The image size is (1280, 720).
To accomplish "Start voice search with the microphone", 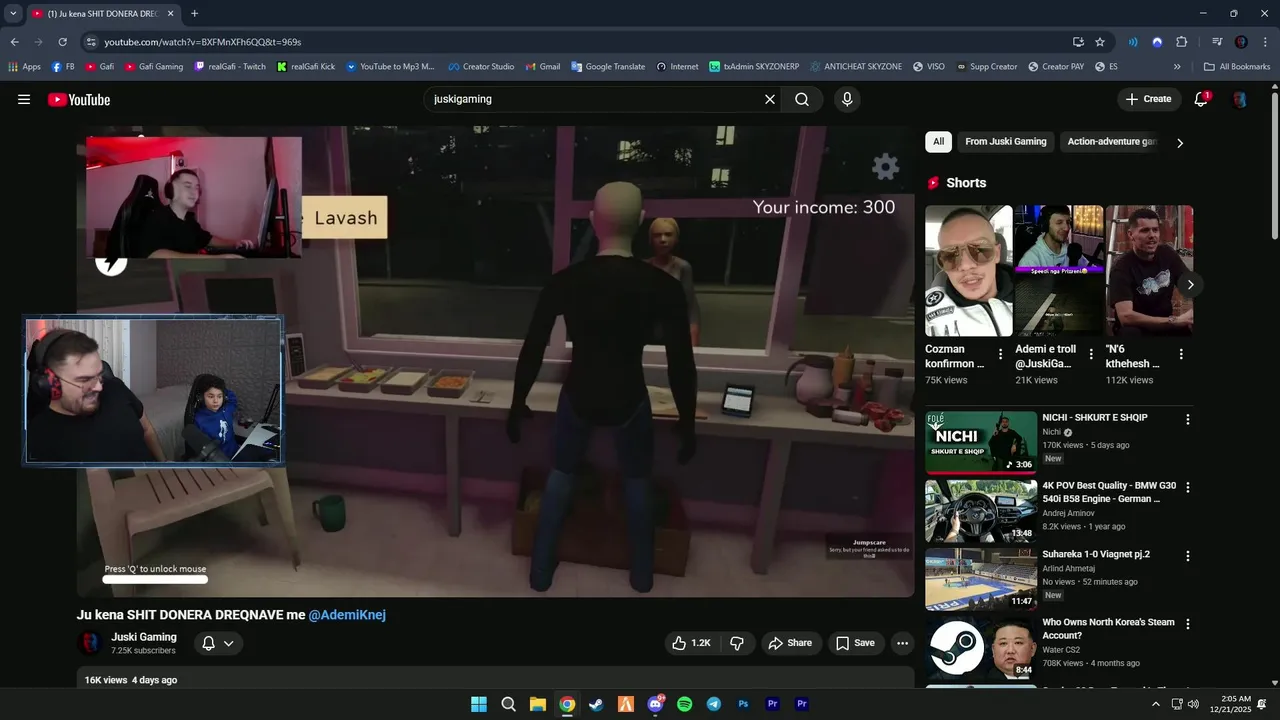I will 847,99.
